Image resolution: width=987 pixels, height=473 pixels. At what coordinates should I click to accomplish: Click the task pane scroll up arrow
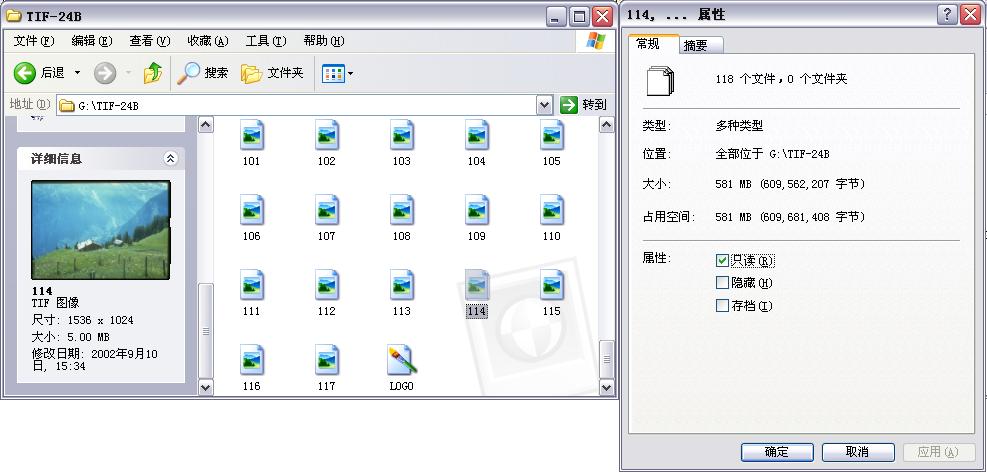(x=206, y=125)
